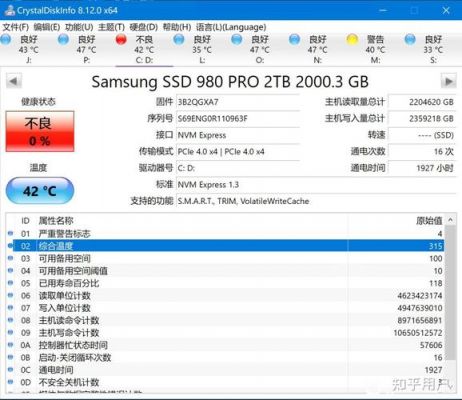
Task: Minimize the CrystalDiskInfo window
Action: pos(383,11)
